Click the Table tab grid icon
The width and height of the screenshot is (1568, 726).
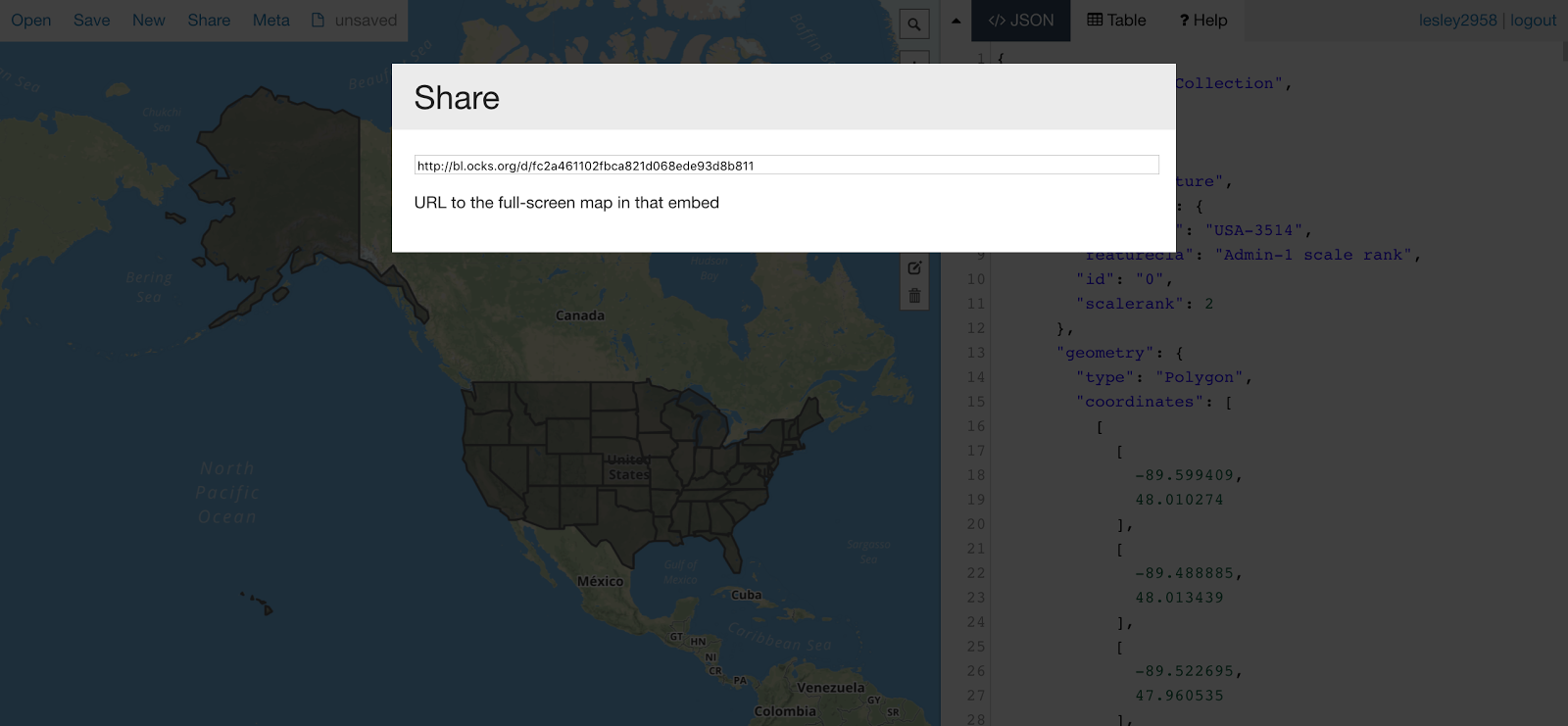(x=1095, y=20)
